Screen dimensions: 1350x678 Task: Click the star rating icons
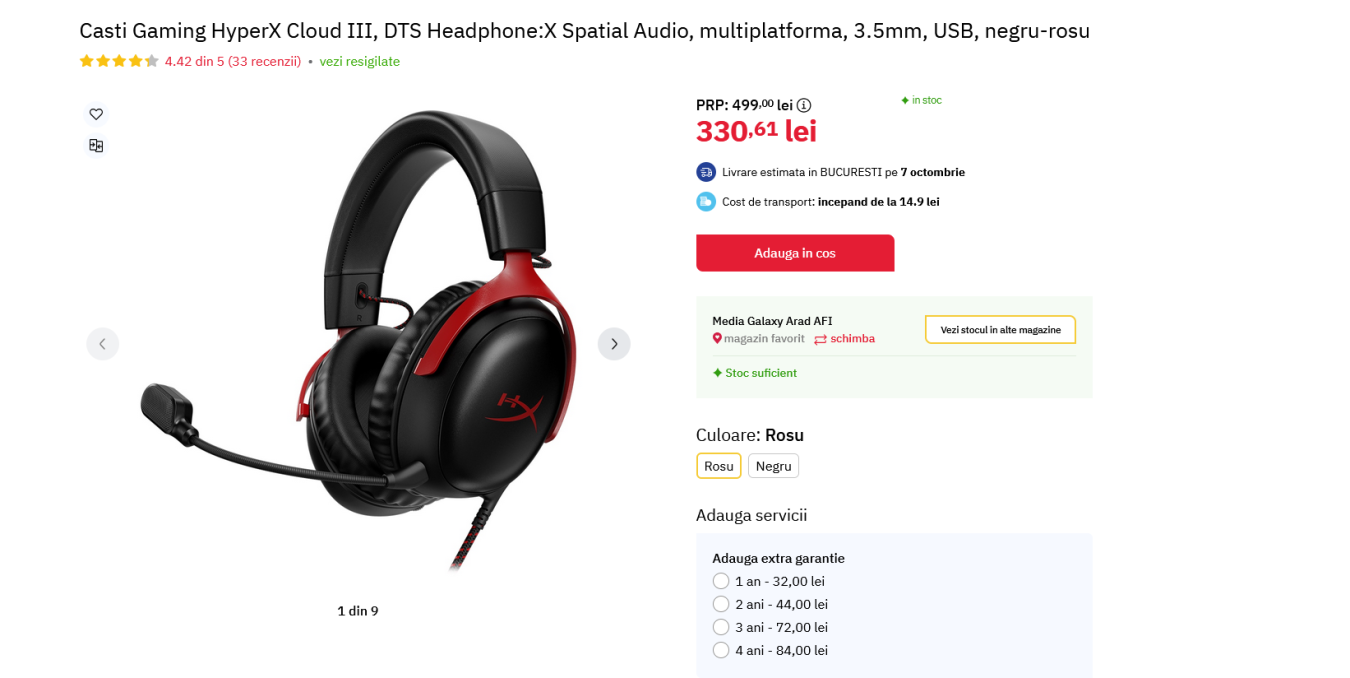coord(119,61)
